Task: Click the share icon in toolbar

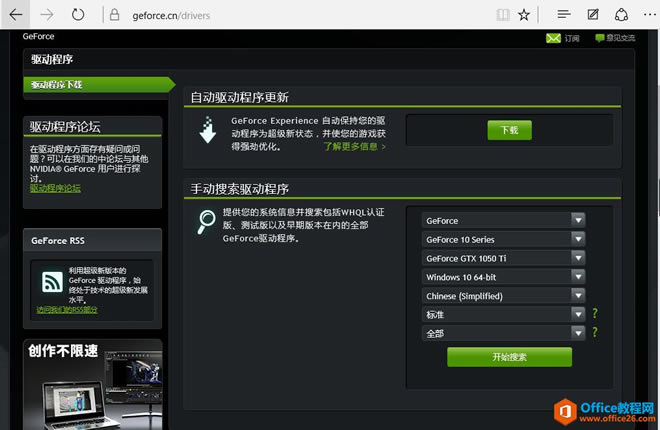Action: pos(621,15)
